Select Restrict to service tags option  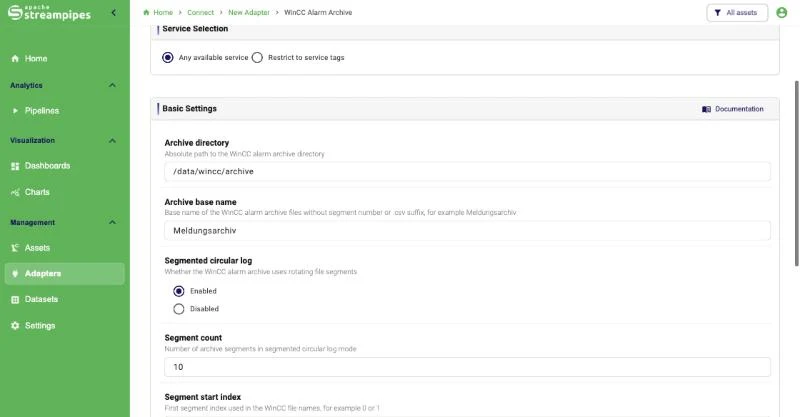click(257, 58)
